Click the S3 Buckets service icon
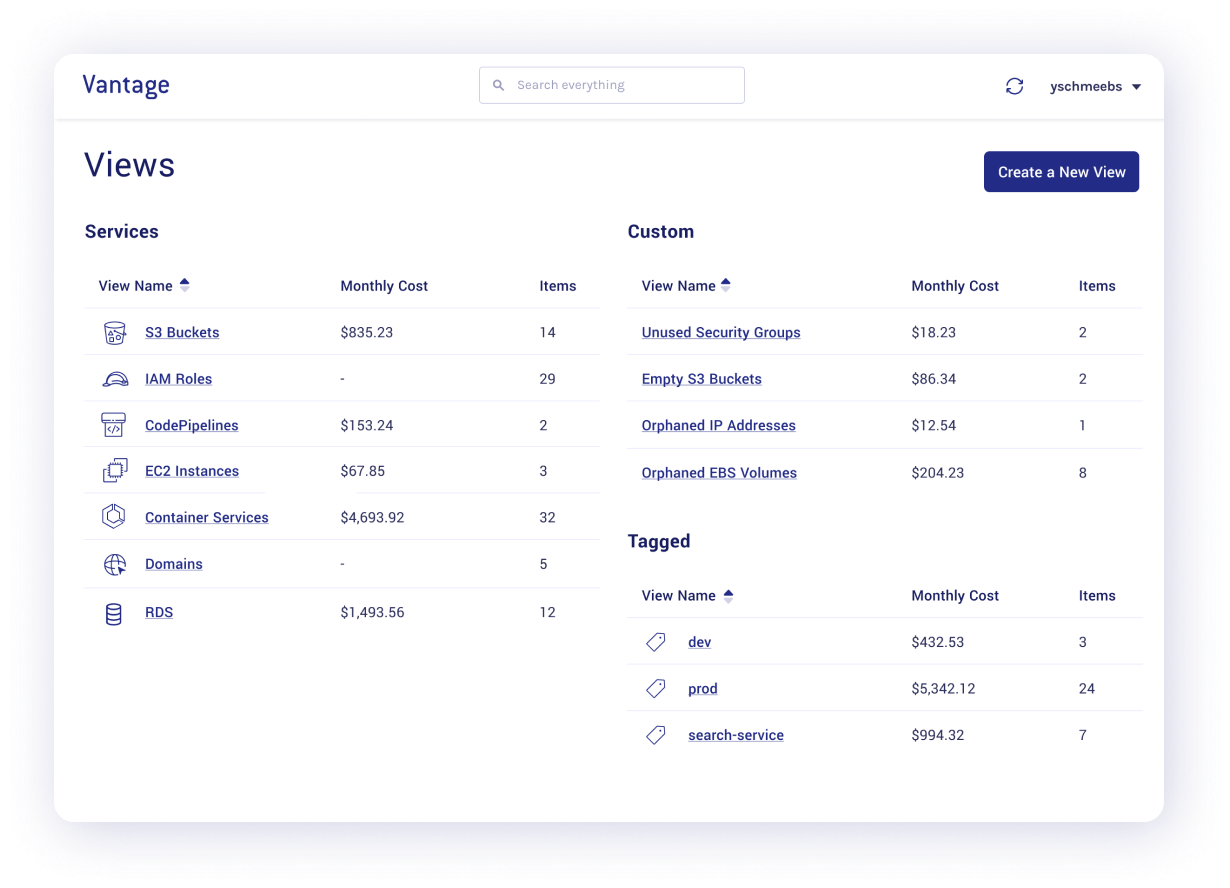 (x=114, y=332)
